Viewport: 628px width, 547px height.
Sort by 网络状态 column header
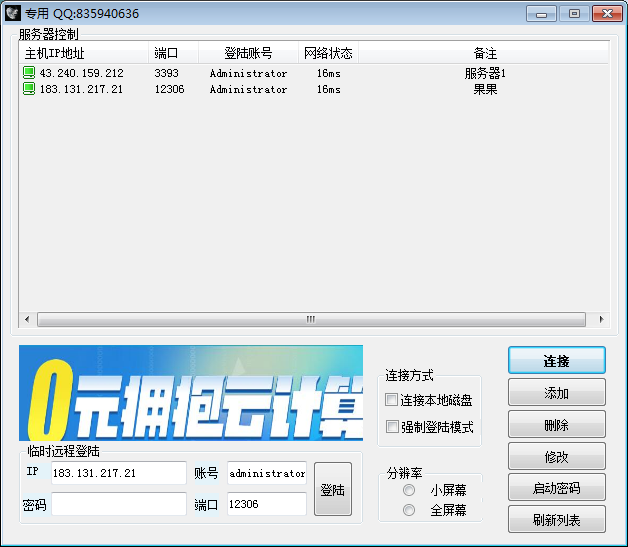click(328, 53)
